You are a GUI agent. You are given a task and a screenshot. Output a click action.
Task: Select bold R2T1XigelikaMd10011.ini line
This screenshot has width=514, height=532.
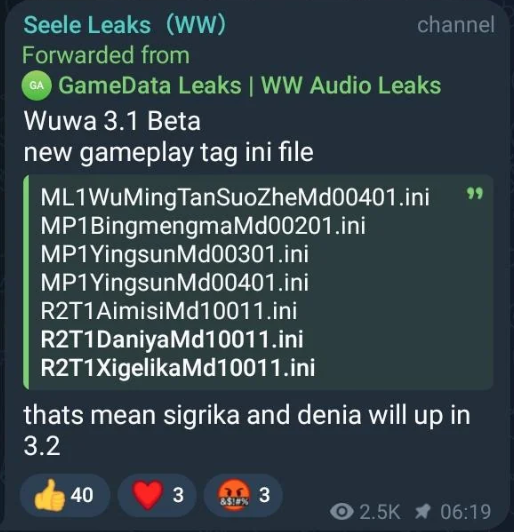[178, 367]
